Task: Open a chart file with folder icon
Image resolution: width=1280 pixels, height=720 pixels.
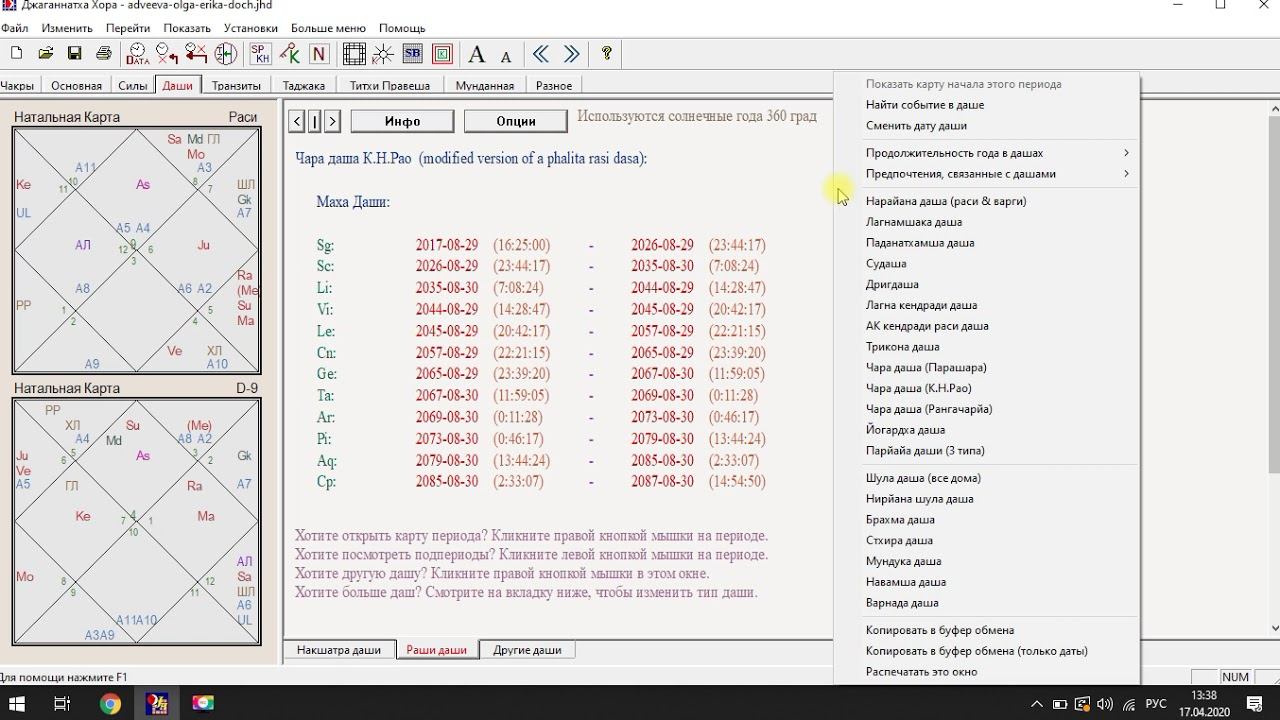Action: [46, 53]
